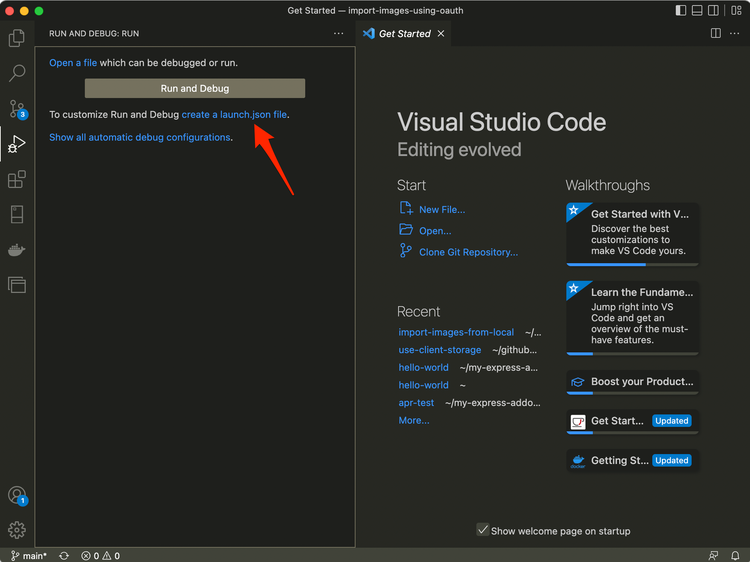The height and width of the screenshot is (562, 750).
Task: Click the git branch icon beside Clone
Action: tap(406, 251)
